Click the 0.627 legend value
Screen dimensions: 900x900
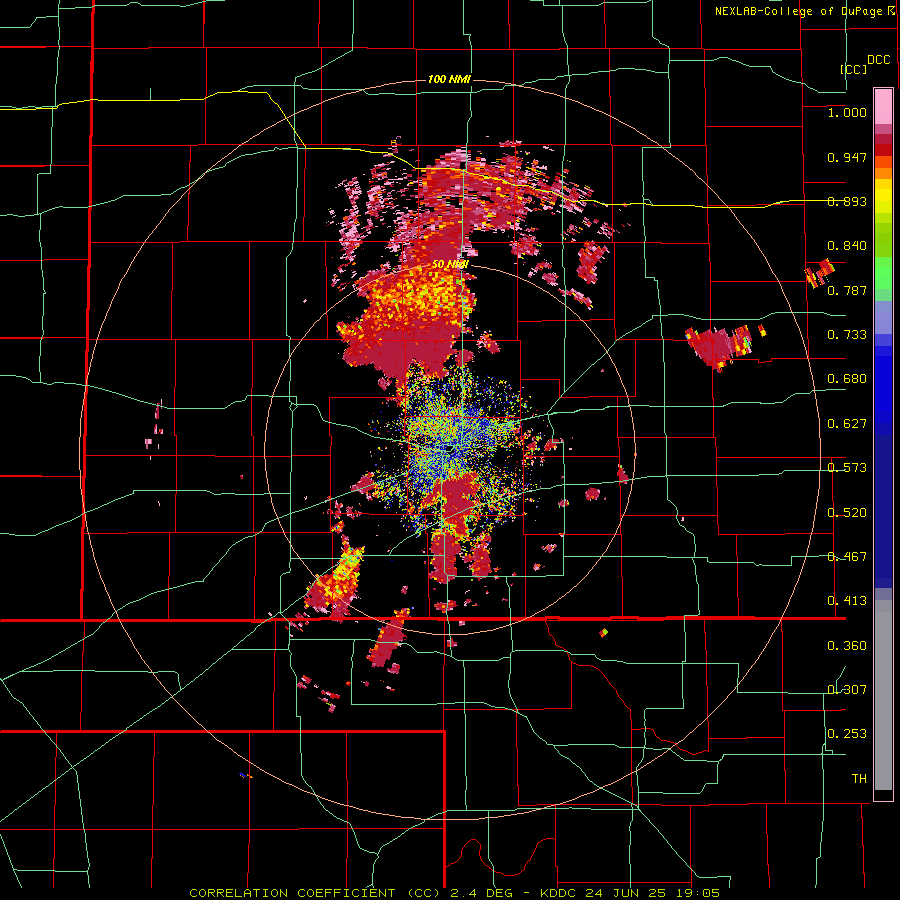847,424
